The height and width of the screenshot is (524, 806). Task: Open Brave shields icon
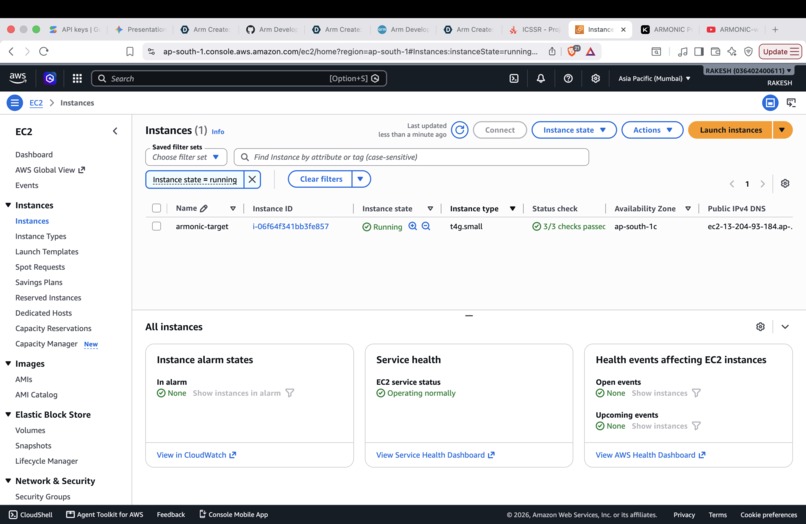click(573, 51)
